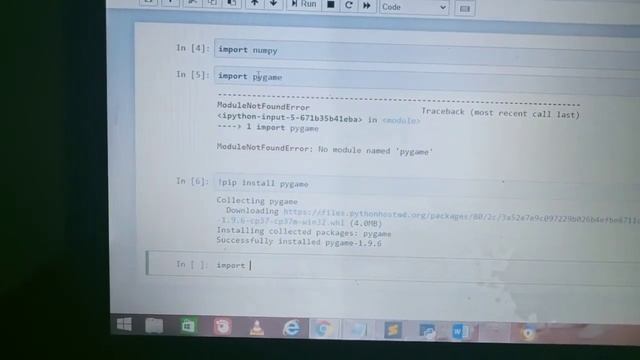Click 'Successfully installed pygame-1.9.6' line

click(x=299, y=242)
